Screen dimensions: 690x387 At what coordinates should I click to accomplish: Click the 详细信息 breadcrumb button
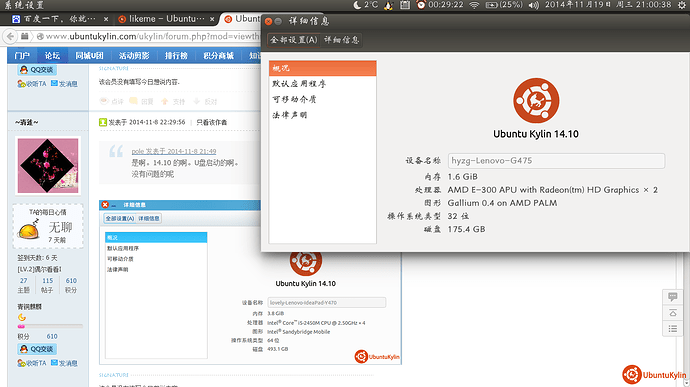pos(341,40)
